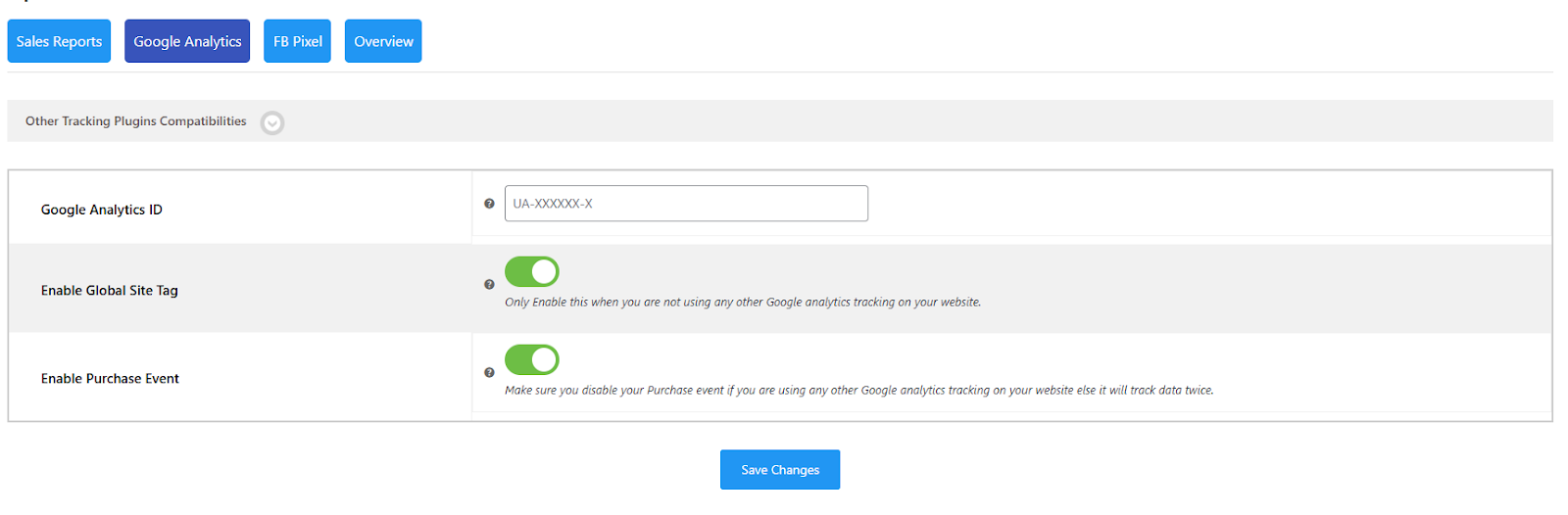This screenshot has width=1568, height=515.
Task: Open the FB Pixel tab
Action: point(297,41)
